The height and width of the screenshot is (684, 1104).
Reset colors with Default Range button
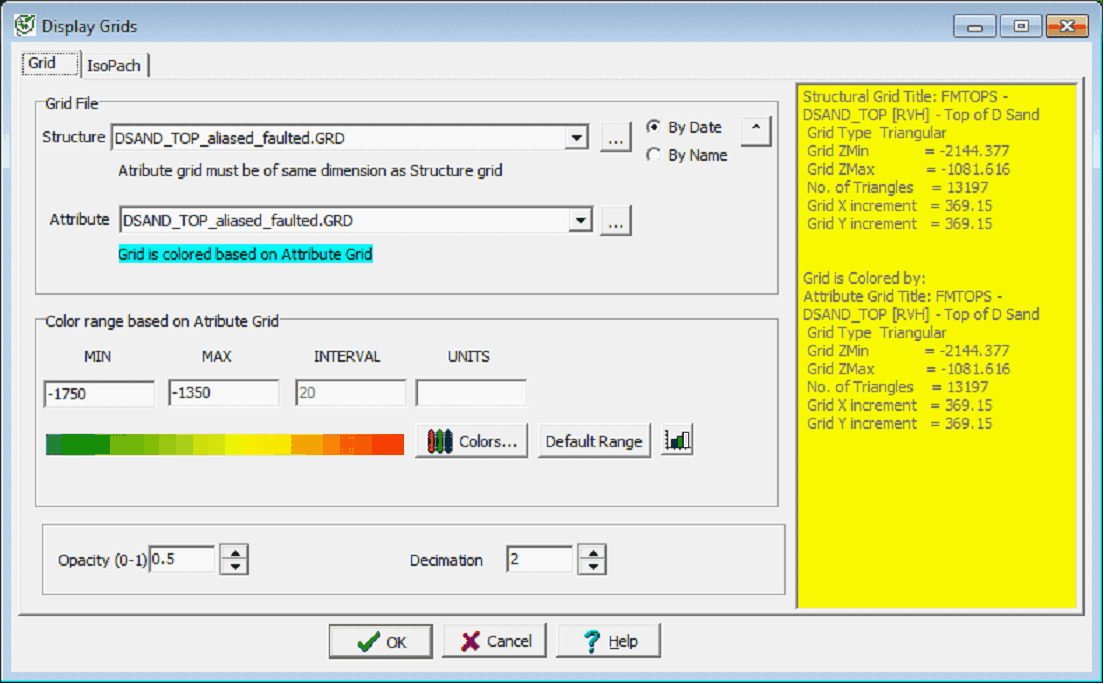point(593,441)
